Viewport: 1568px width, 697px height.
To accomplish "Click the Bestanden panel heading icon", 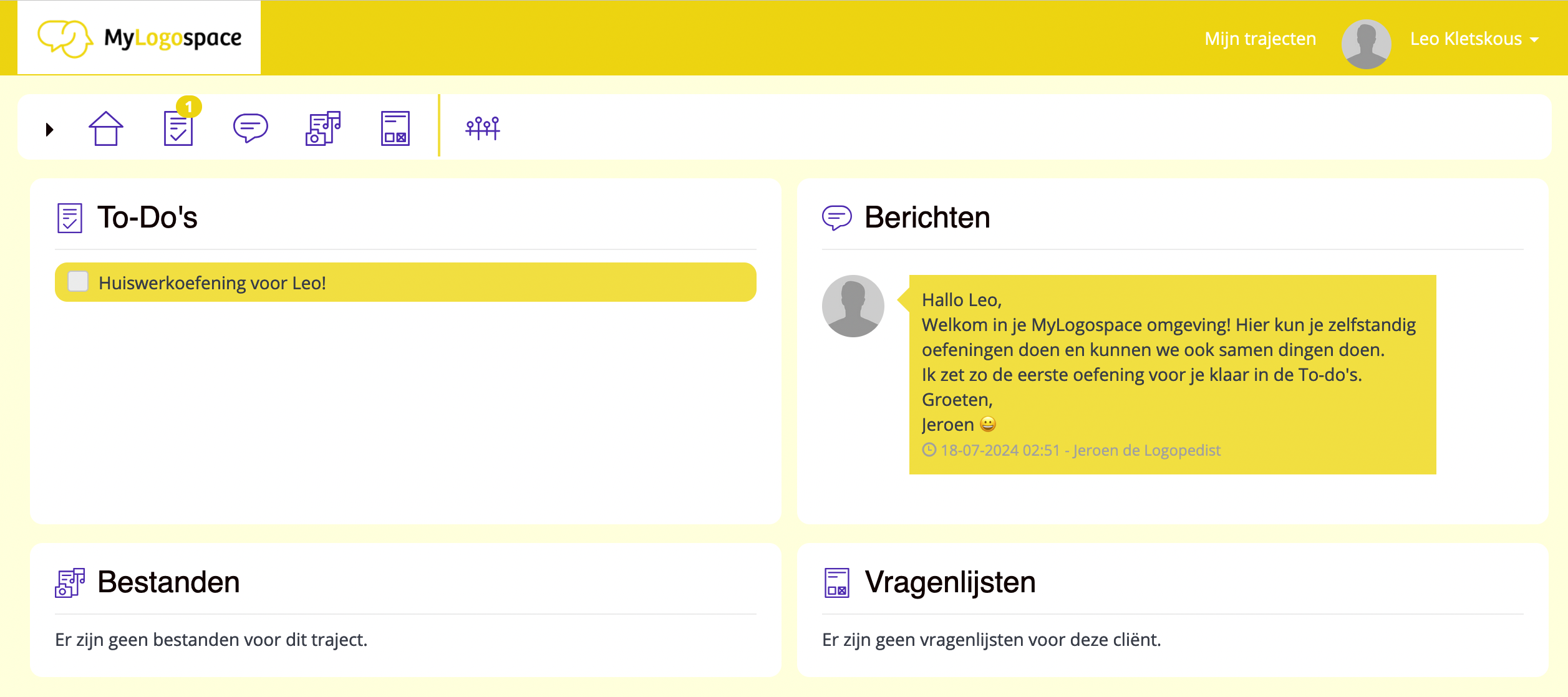I will [x=70, y=583].
